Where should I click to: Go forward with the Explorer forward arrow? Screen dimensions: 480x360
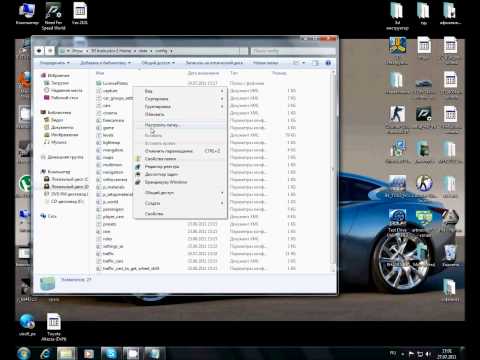pos(50,51)
